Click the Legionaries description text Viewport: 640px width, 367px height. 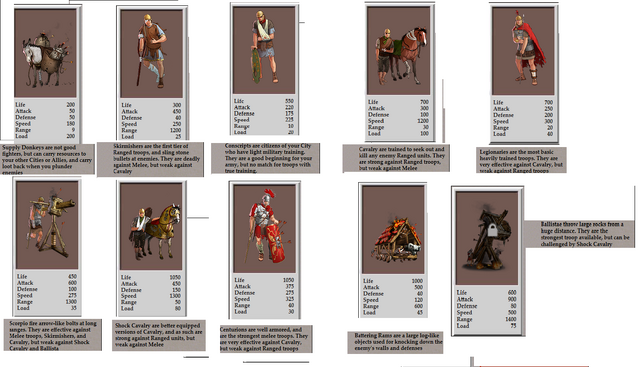coord(521,160)
